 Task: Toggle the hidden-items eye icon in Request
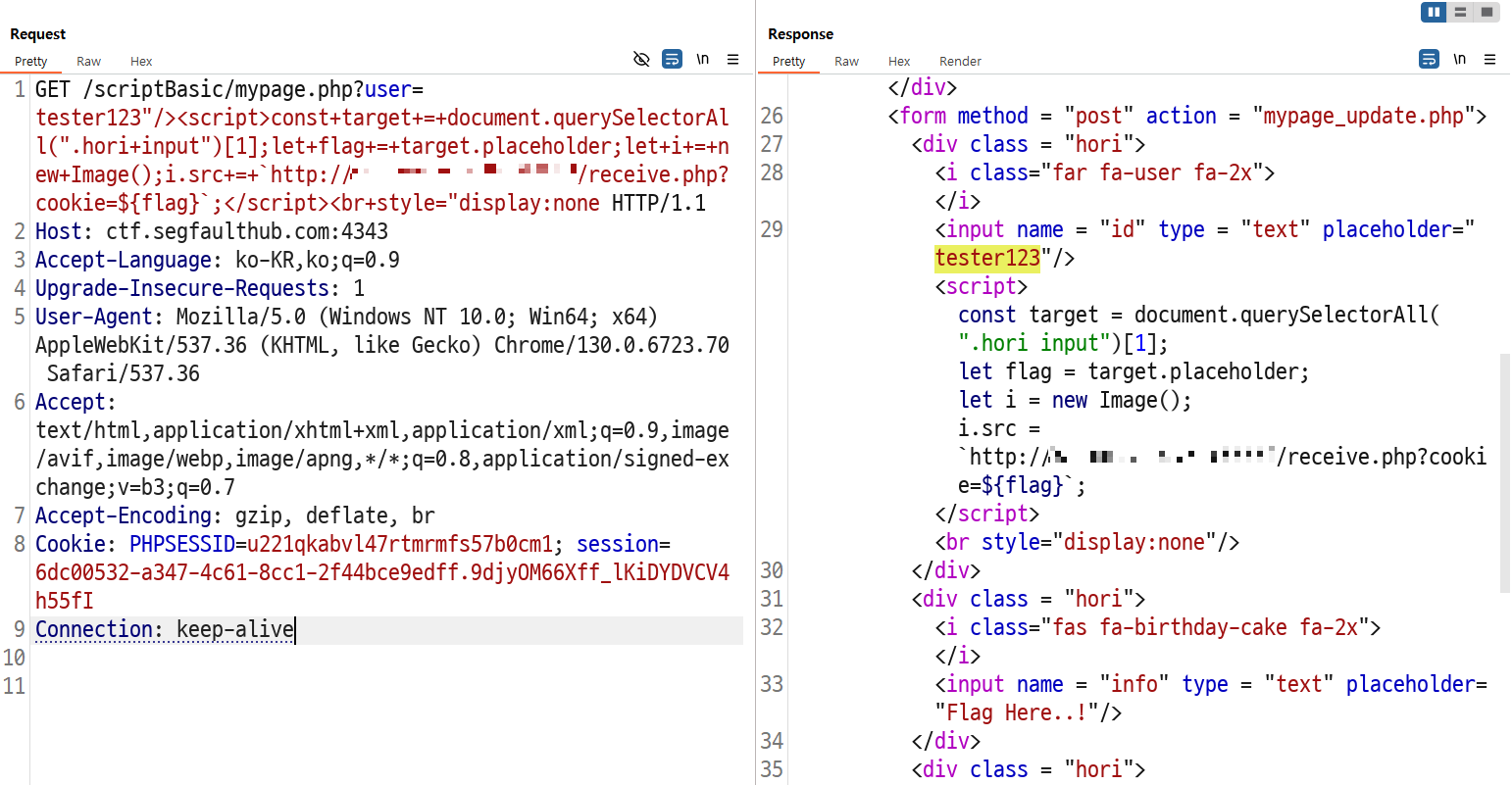(641, 60)
